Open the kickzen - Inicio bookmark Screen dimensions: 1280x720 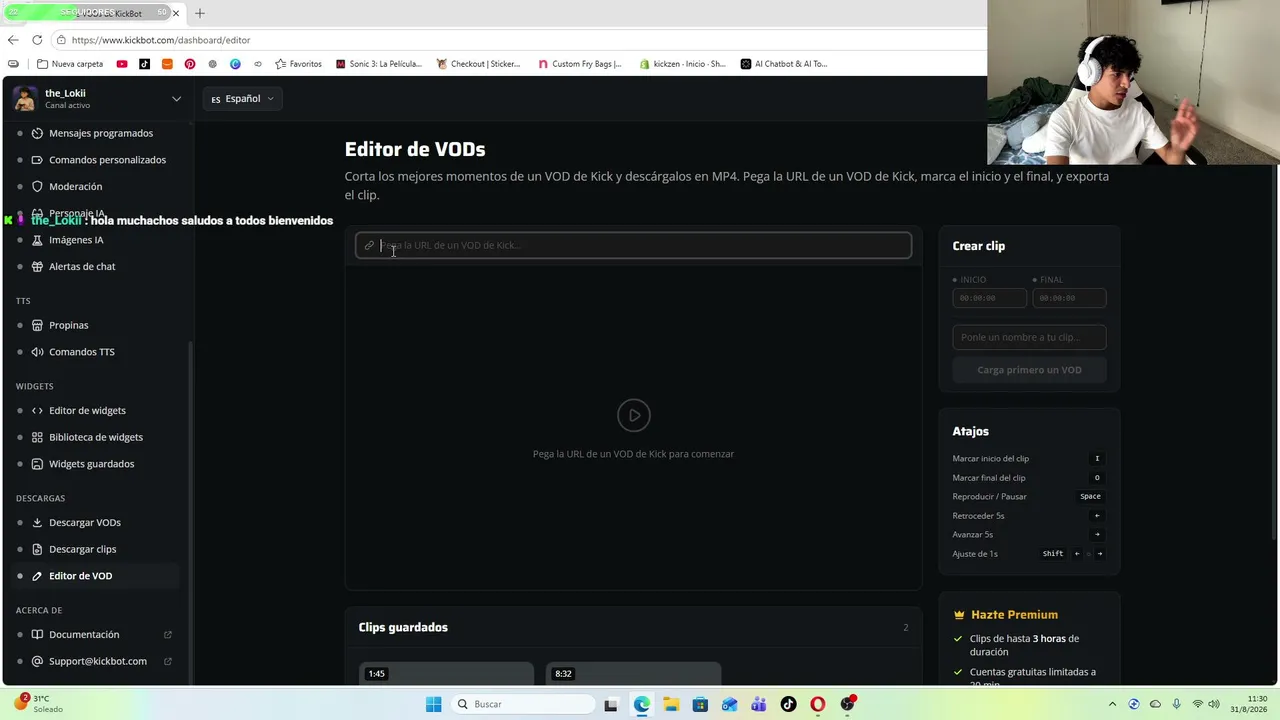683,64
